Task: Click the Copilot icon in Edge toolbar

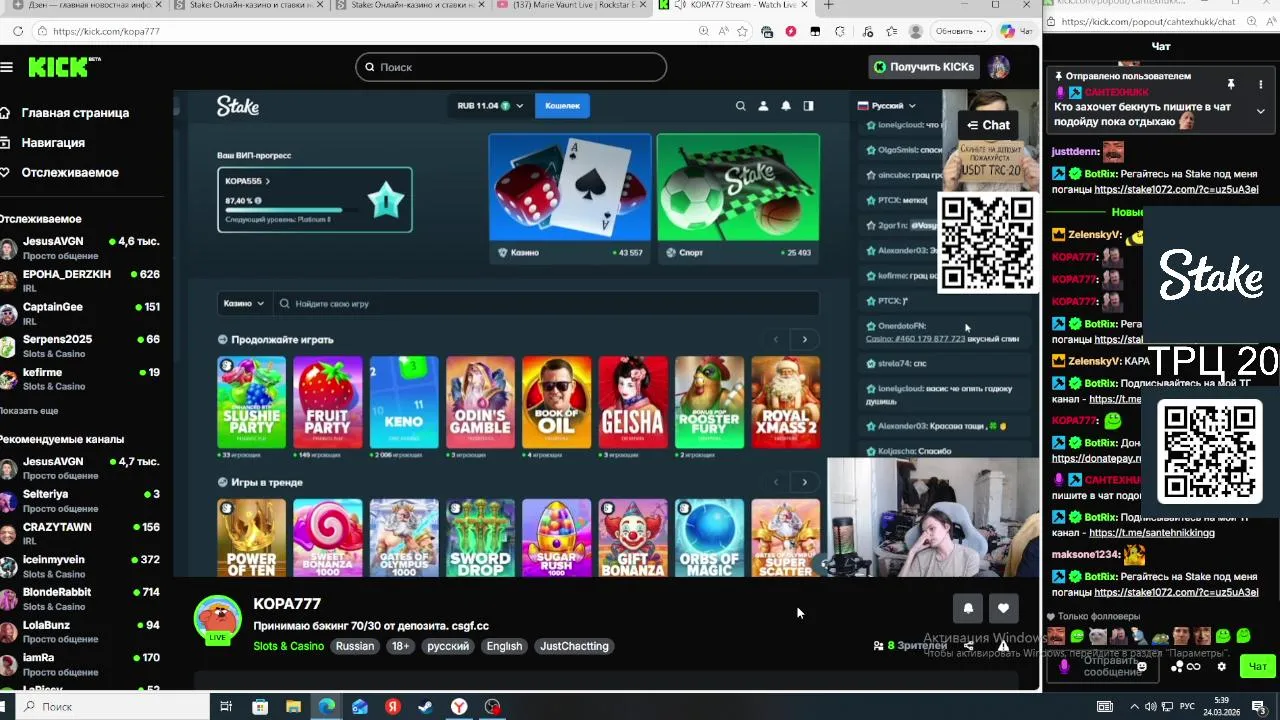Action: pos(1007,31)
